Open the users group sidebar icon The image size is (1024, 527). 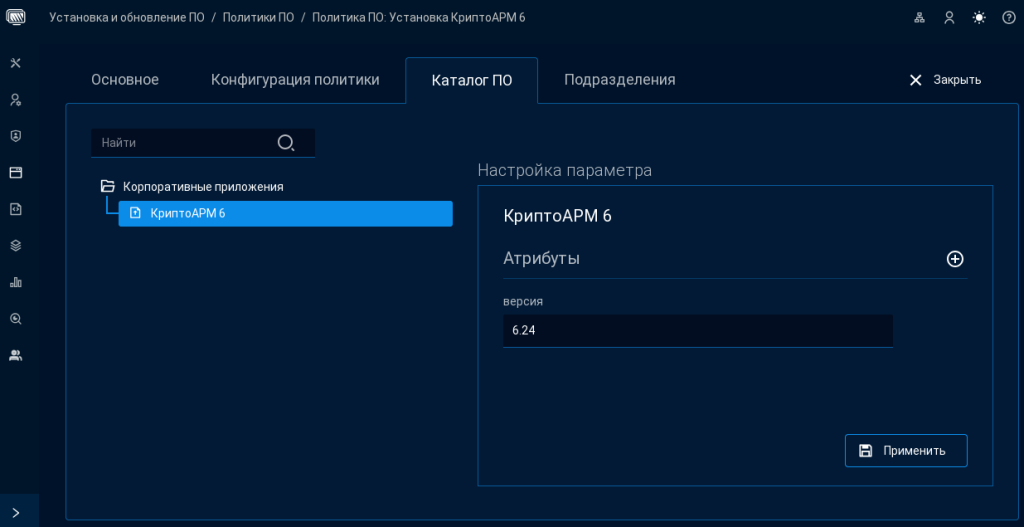click(x=15, y=355)
